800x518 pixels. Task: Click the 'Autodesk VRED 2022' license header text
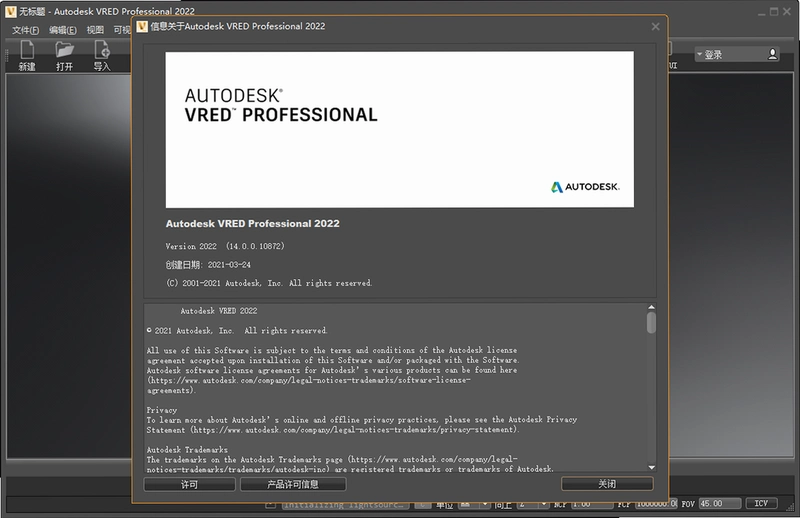point(219,311)
